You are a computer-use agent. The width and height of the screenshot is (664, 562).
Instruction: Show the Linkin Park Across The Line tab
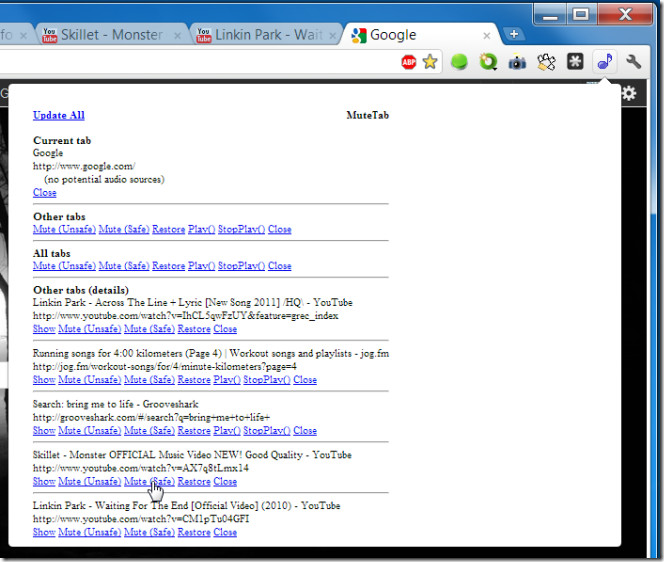(44, 329)
